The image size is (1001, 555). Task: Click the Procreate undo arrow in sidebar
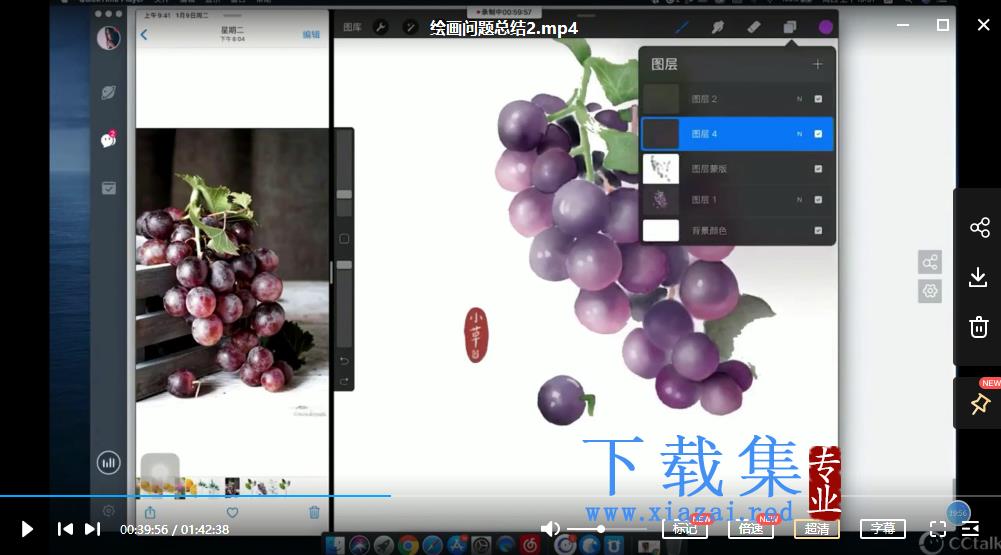[344, 361]
